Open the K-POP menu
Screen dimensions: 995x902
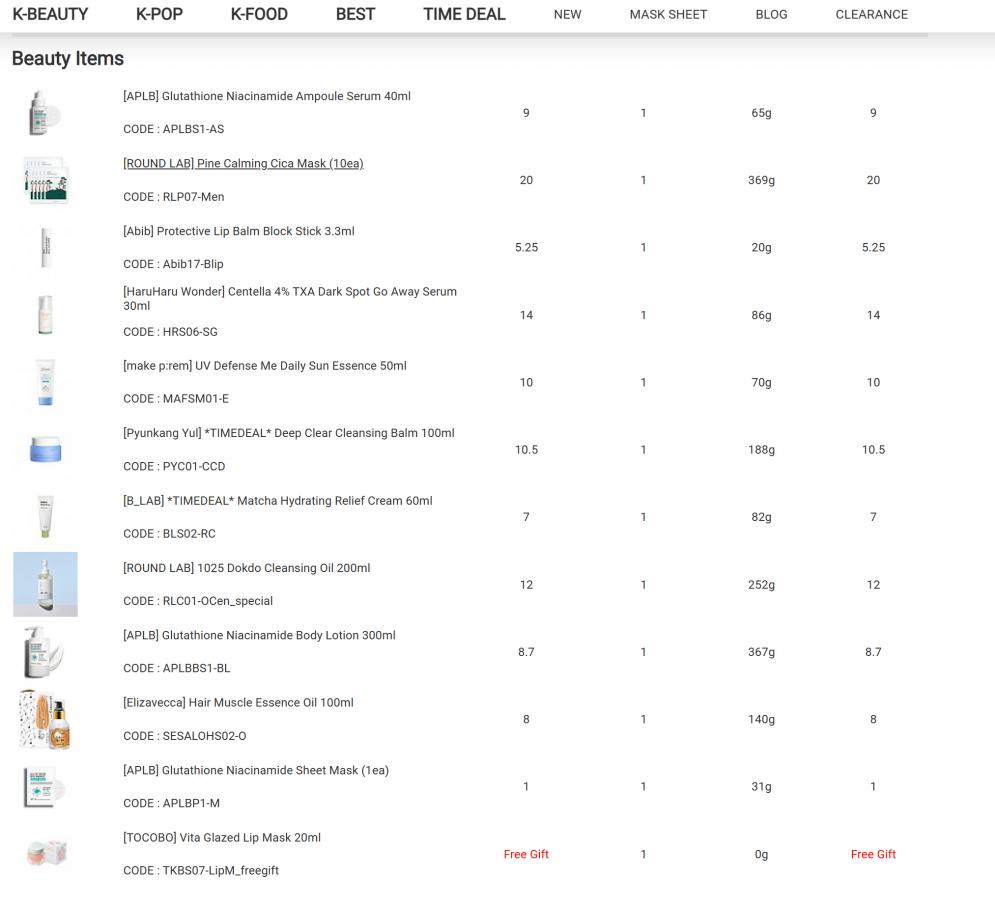tap(159, 14)
